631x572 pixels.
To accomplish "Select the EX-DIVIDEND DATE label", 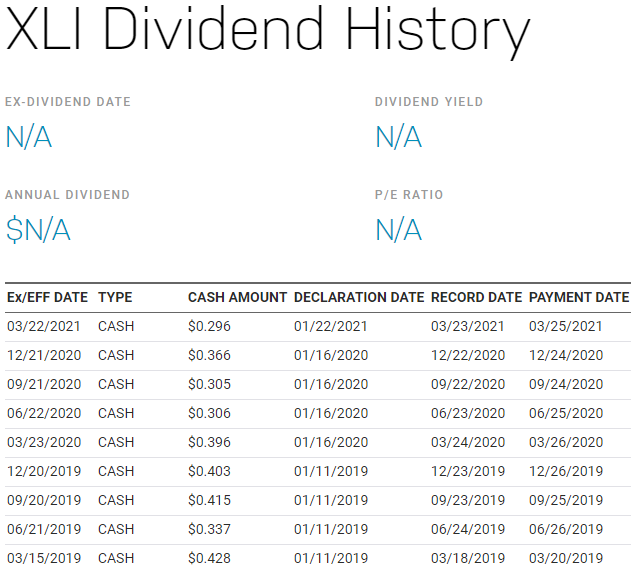I will coord(68,102).
